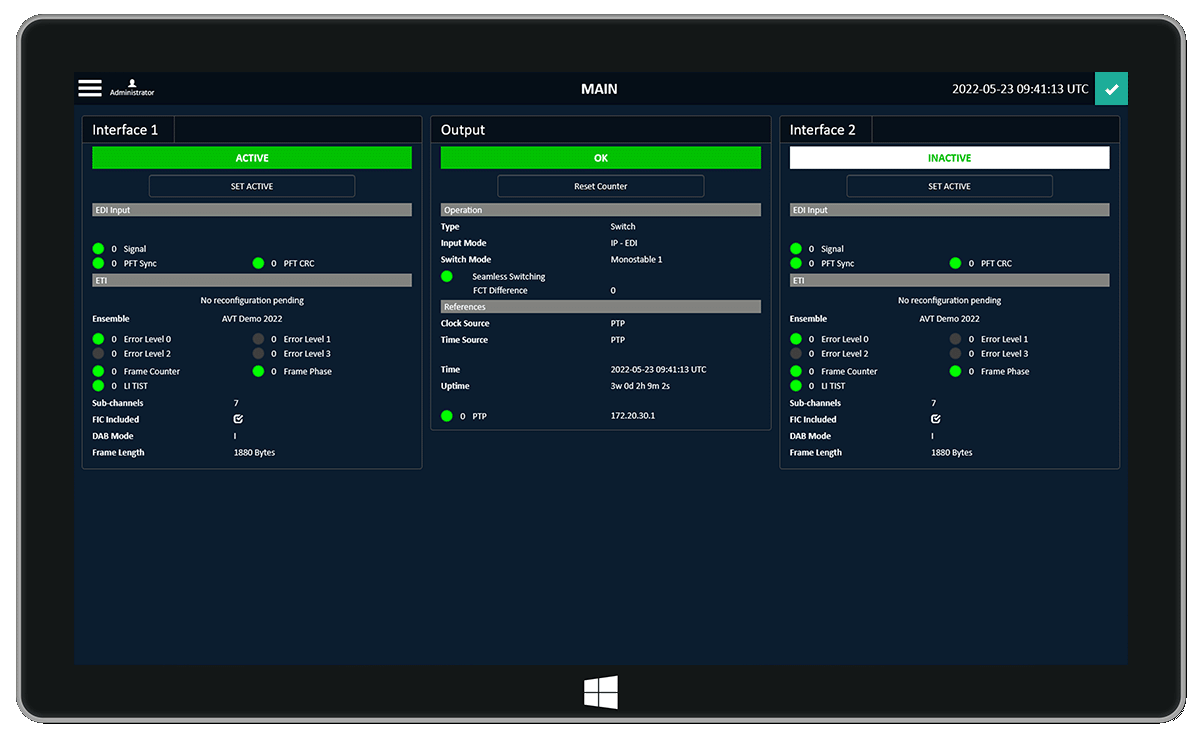This screenshot has width=1200, height=735.
Task: Click the Administrator user icon
Action: [x=132, y=85]
